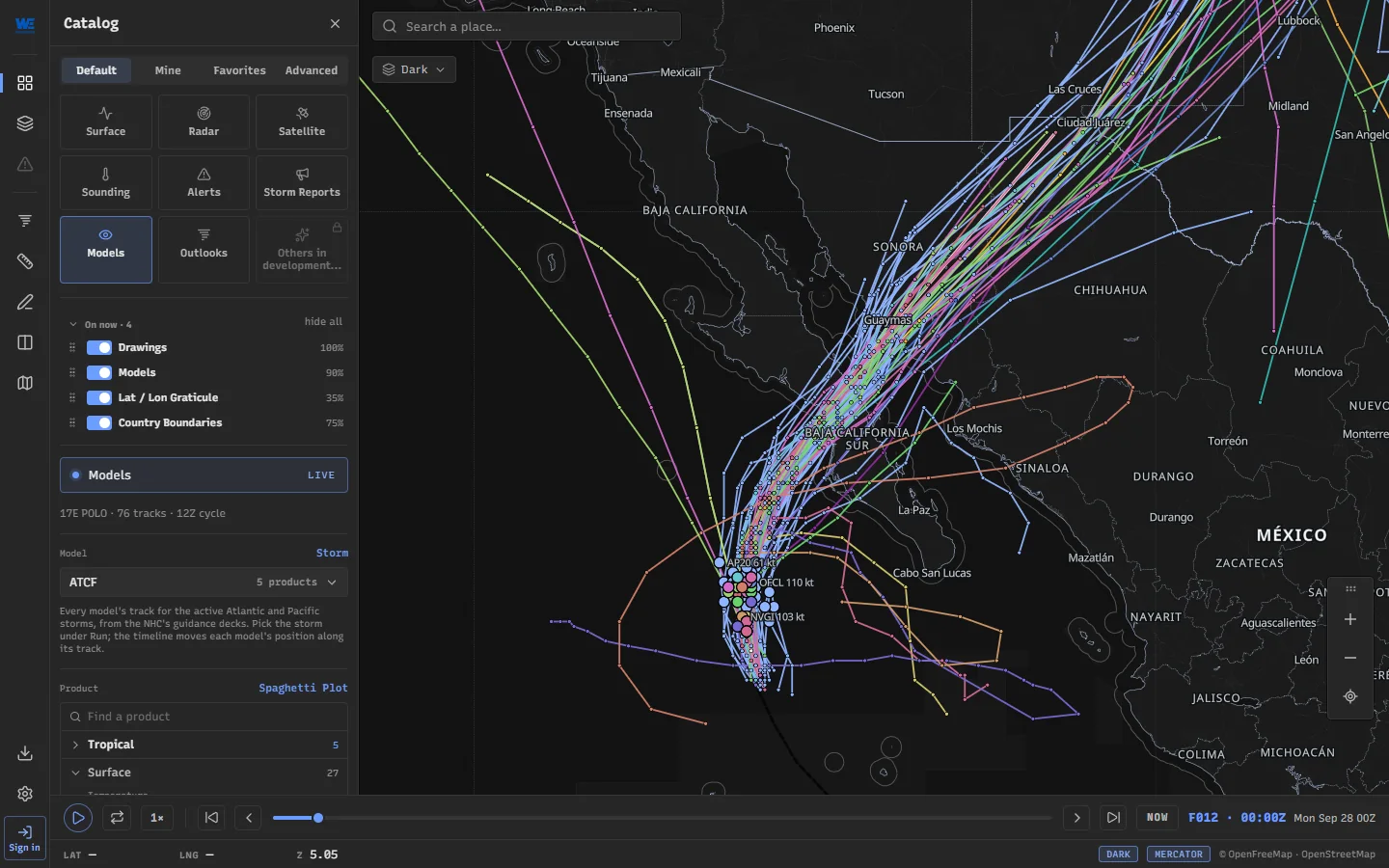
Task: Click the timeline slider handle
Action: [x=318, y=818]
